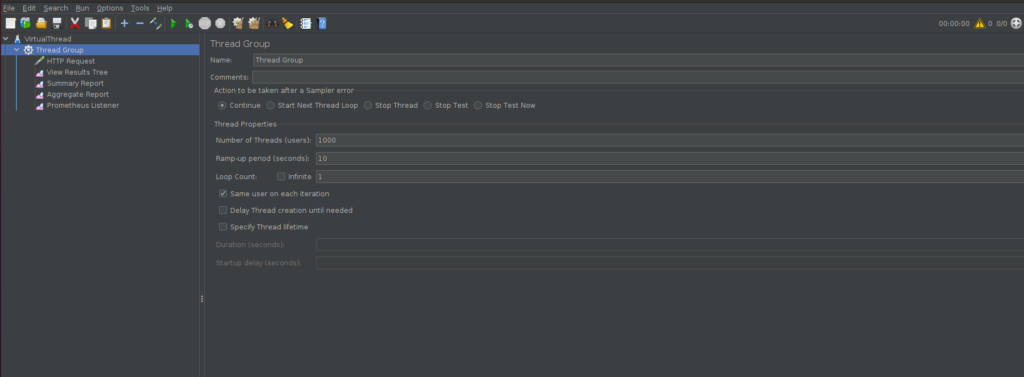
Task: Click the Search binoculars icon
Action: tap(272, 24)
